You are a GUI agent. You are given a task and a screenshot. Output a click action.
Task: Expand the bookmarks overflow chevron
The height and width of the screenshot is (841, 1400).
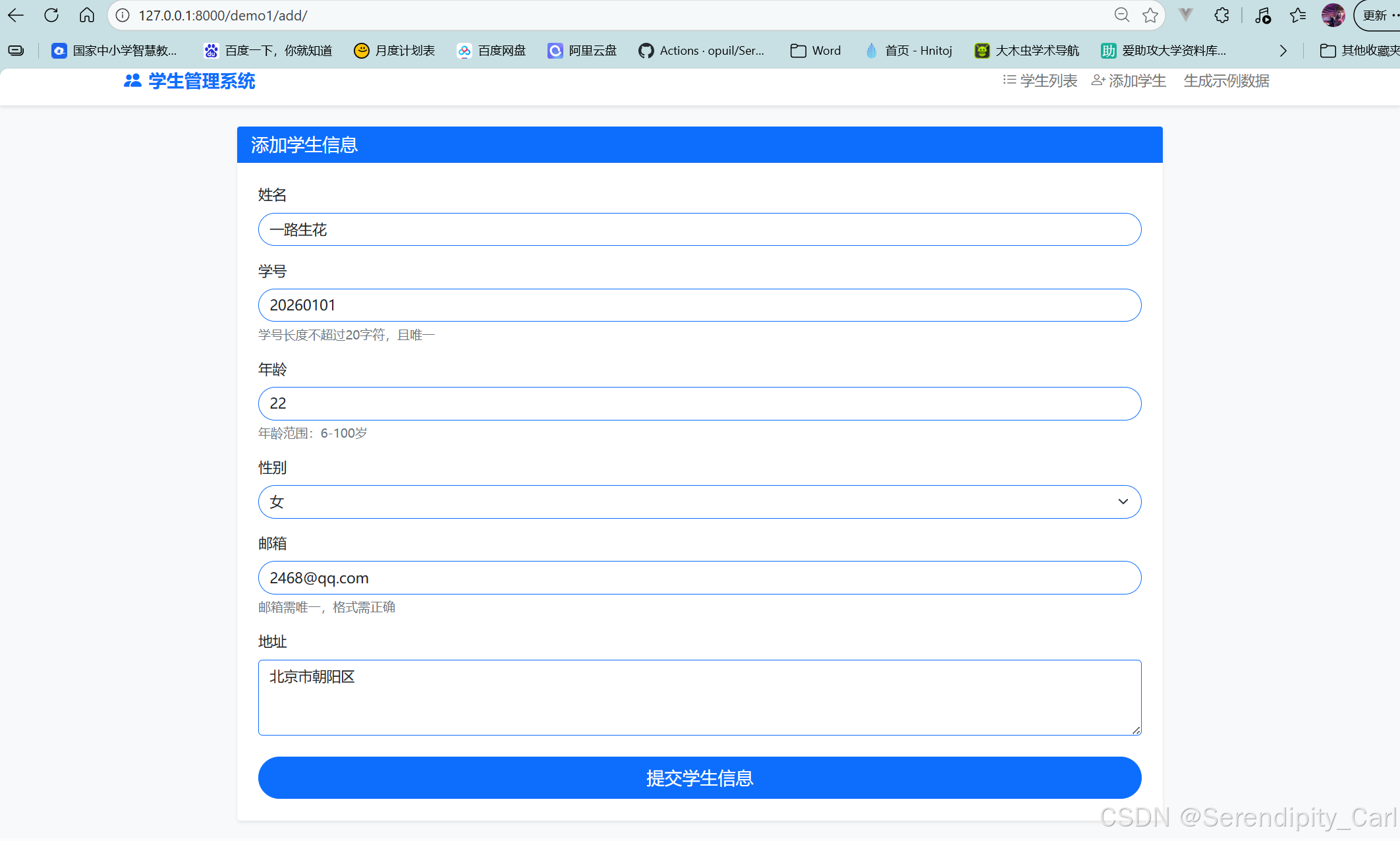click(x=1283, y=51)
